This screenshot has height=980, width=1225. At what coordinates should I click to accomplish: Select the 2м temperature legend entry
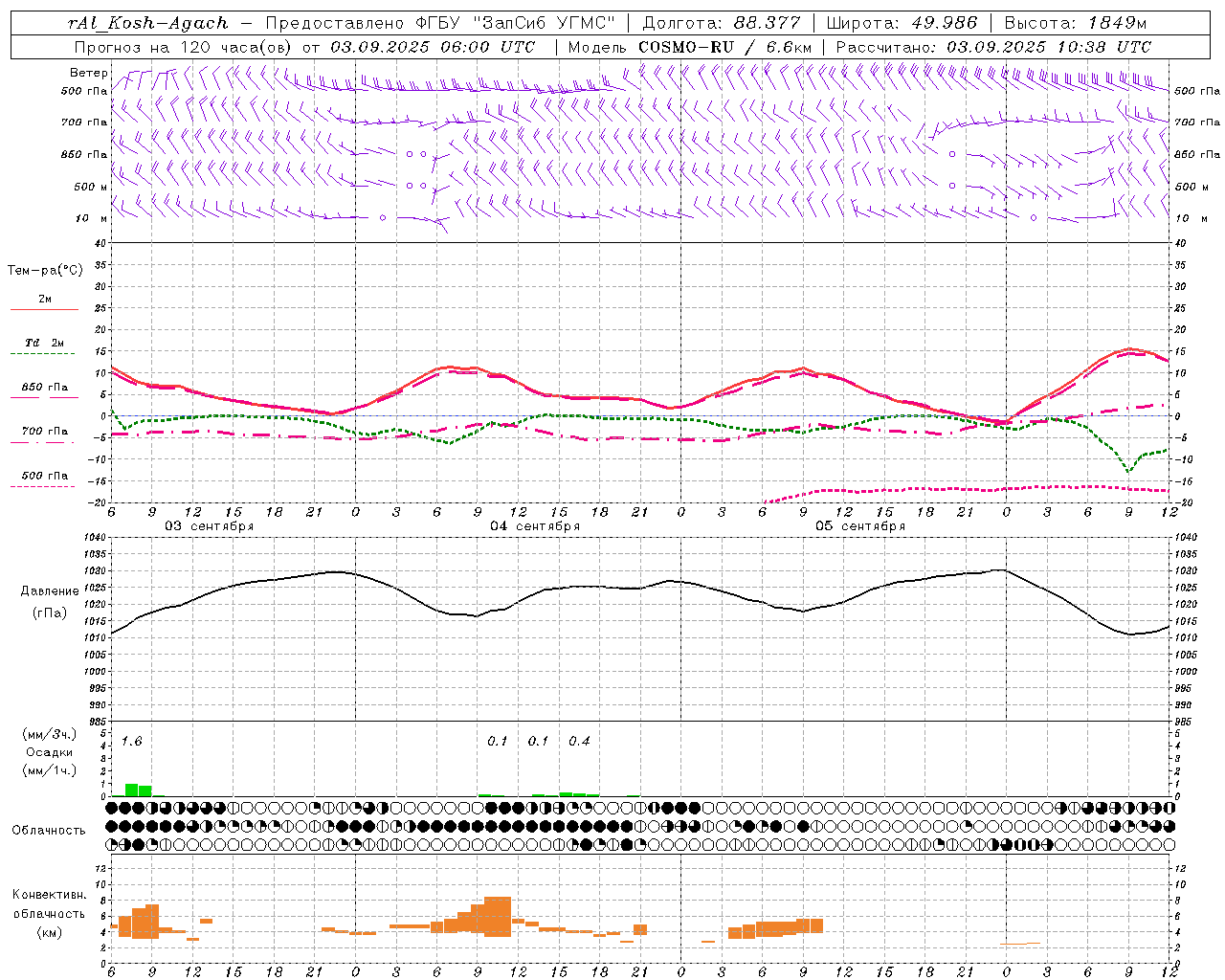(45, 300)
